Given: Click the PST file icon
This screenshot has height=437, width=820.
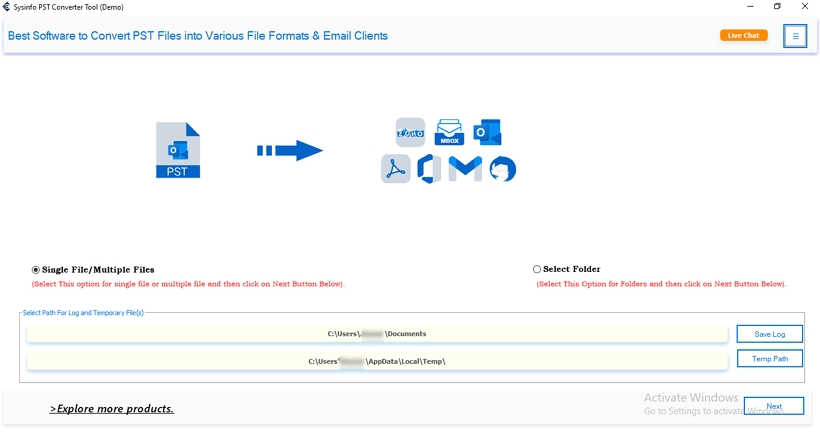Looking at the screenshot, I should pos(178,150).
